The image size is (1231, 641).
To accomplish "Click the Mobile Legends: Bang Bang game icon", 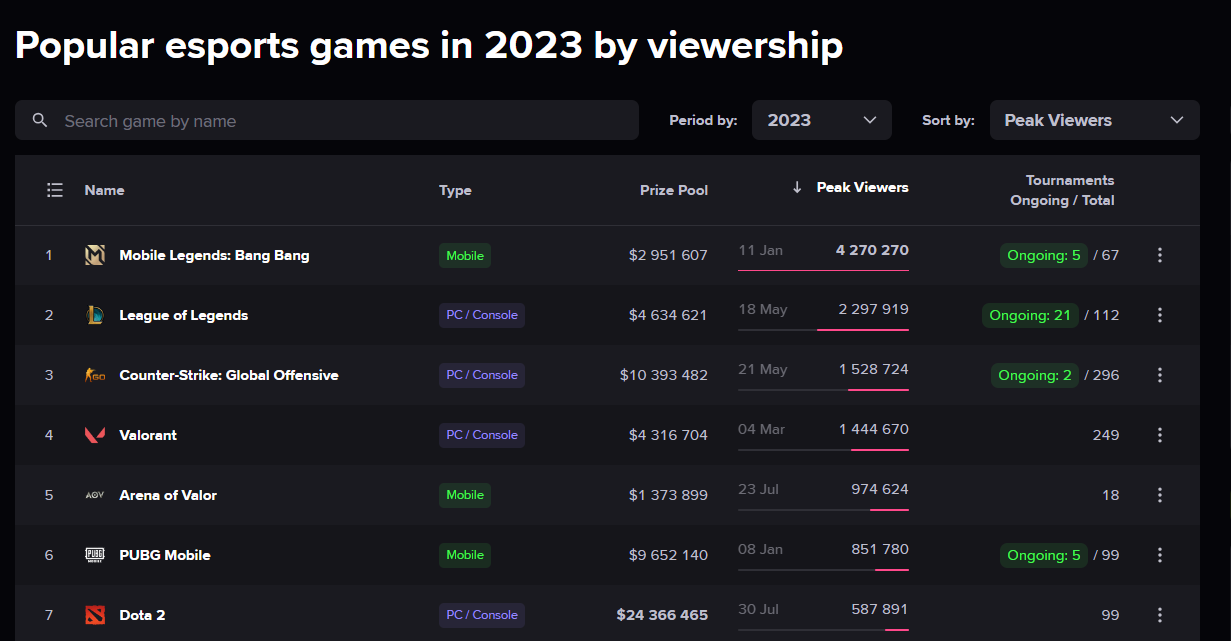I will click(x=95, y=255).
